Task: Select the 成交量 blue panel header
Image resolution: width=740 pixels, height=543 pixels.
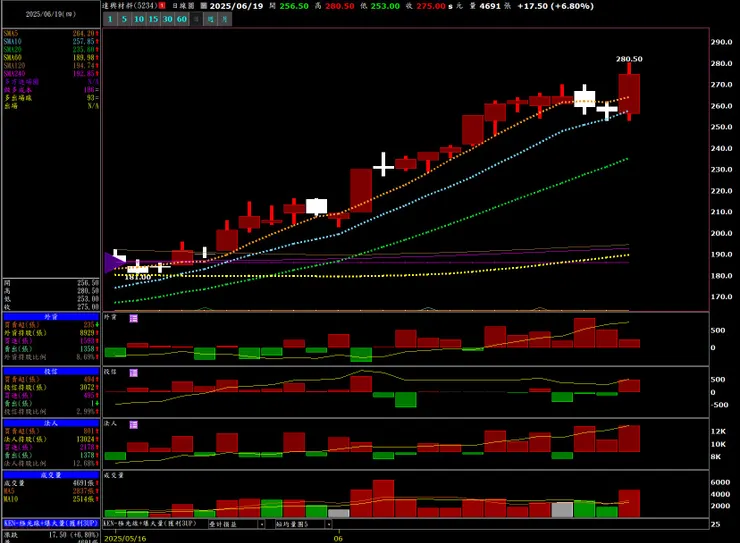Action: 51,475
